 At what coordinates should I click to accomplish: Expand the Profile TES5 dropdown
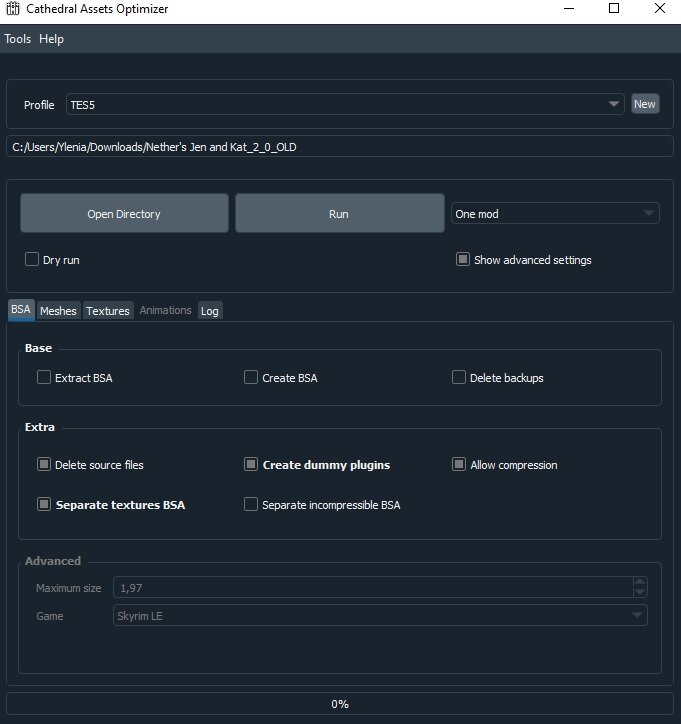click(345, 104)
